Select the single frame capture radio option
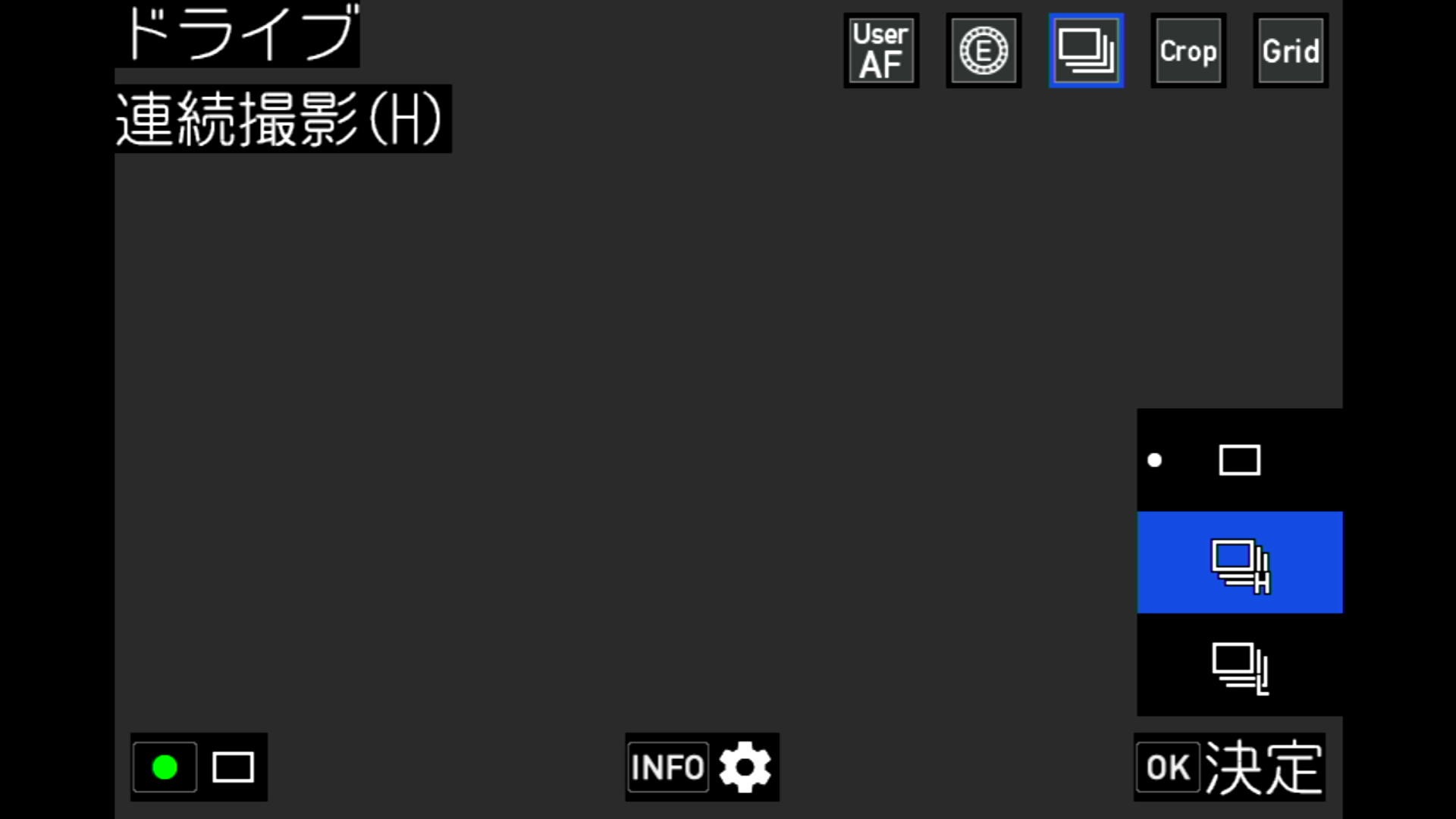 click(x=1240, y=460)
